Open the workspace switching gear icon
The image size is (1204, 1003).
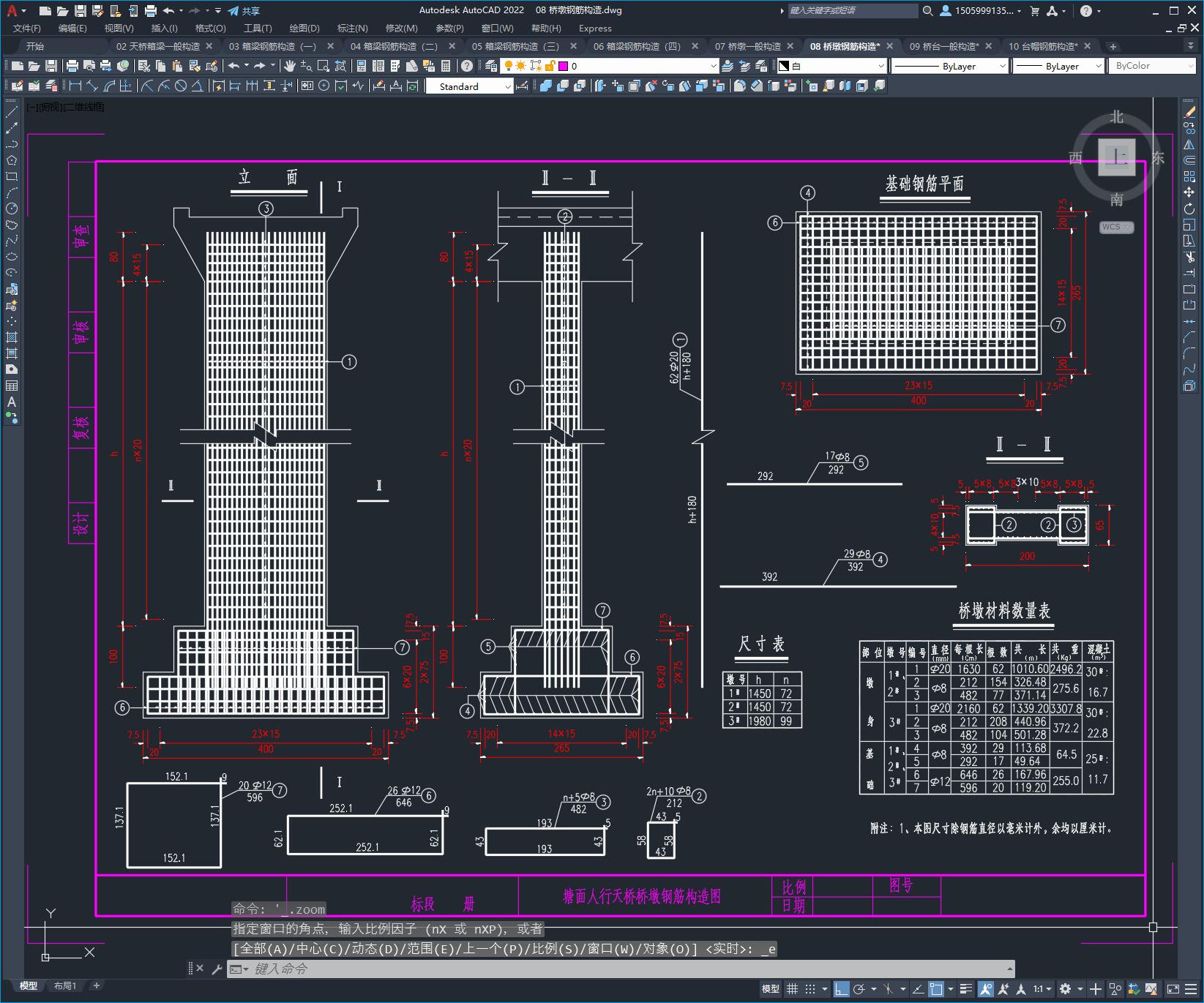1066,989
